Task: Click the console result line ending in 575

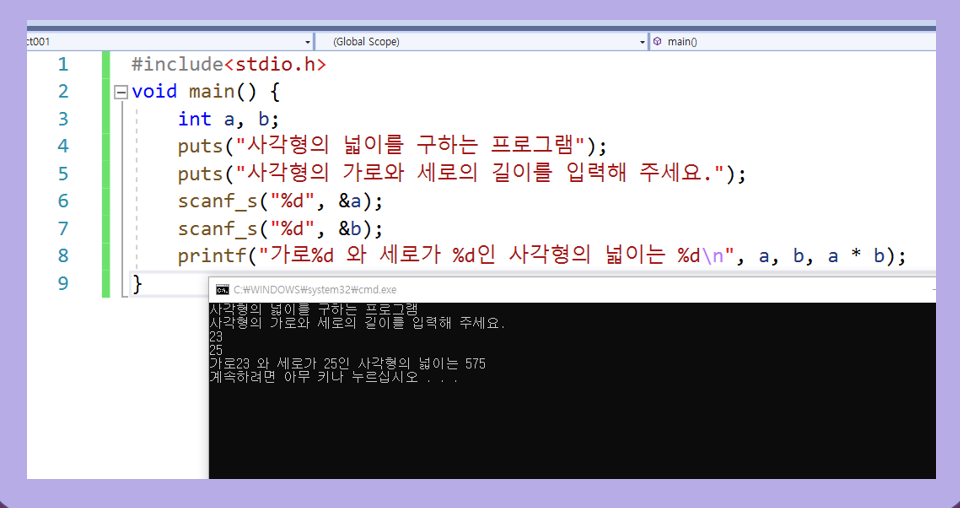Action: point(347,364)
